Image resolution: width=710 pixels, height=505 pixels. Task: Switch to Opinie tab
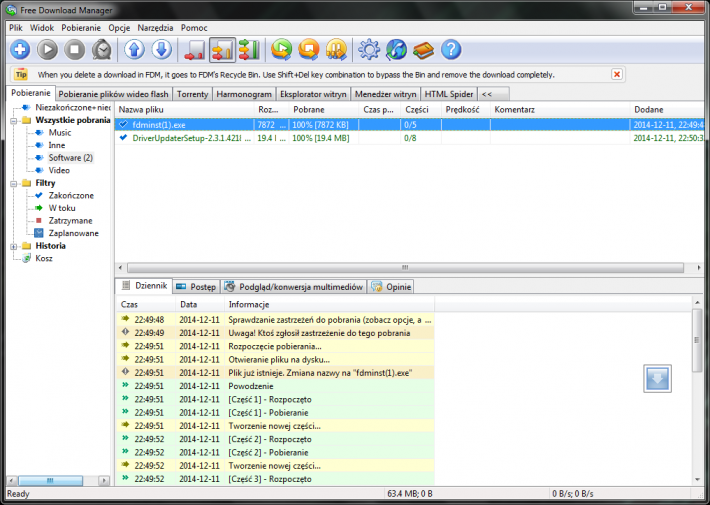point(392,287)
